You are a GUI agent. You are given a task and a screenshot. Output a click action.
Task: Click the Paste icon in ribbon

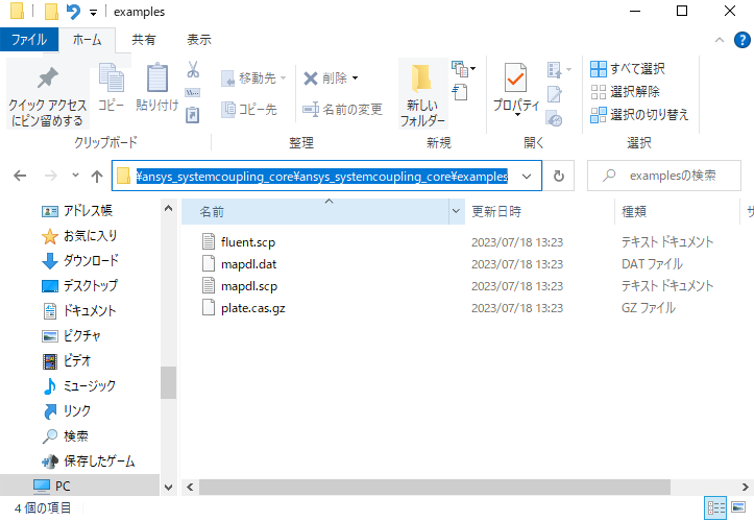(157, 79)
